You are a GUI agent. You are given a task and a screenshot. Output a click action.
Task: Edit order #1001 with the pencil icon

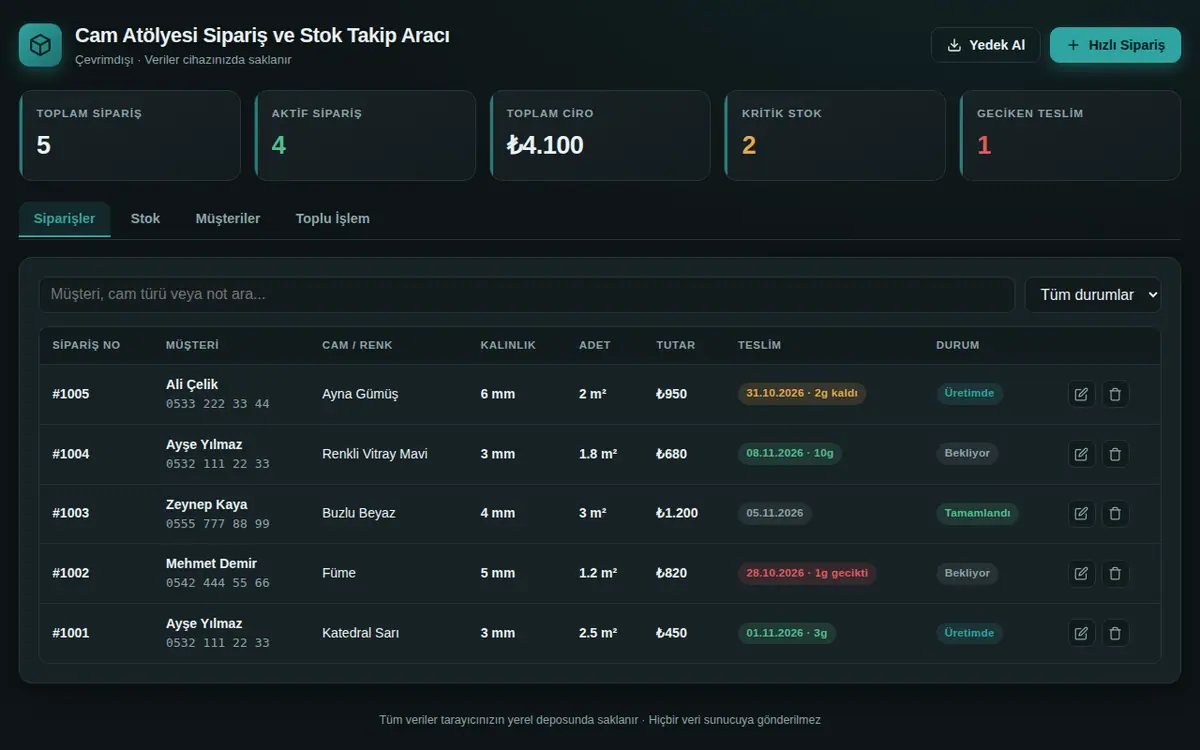click(x=1081, y=633)
